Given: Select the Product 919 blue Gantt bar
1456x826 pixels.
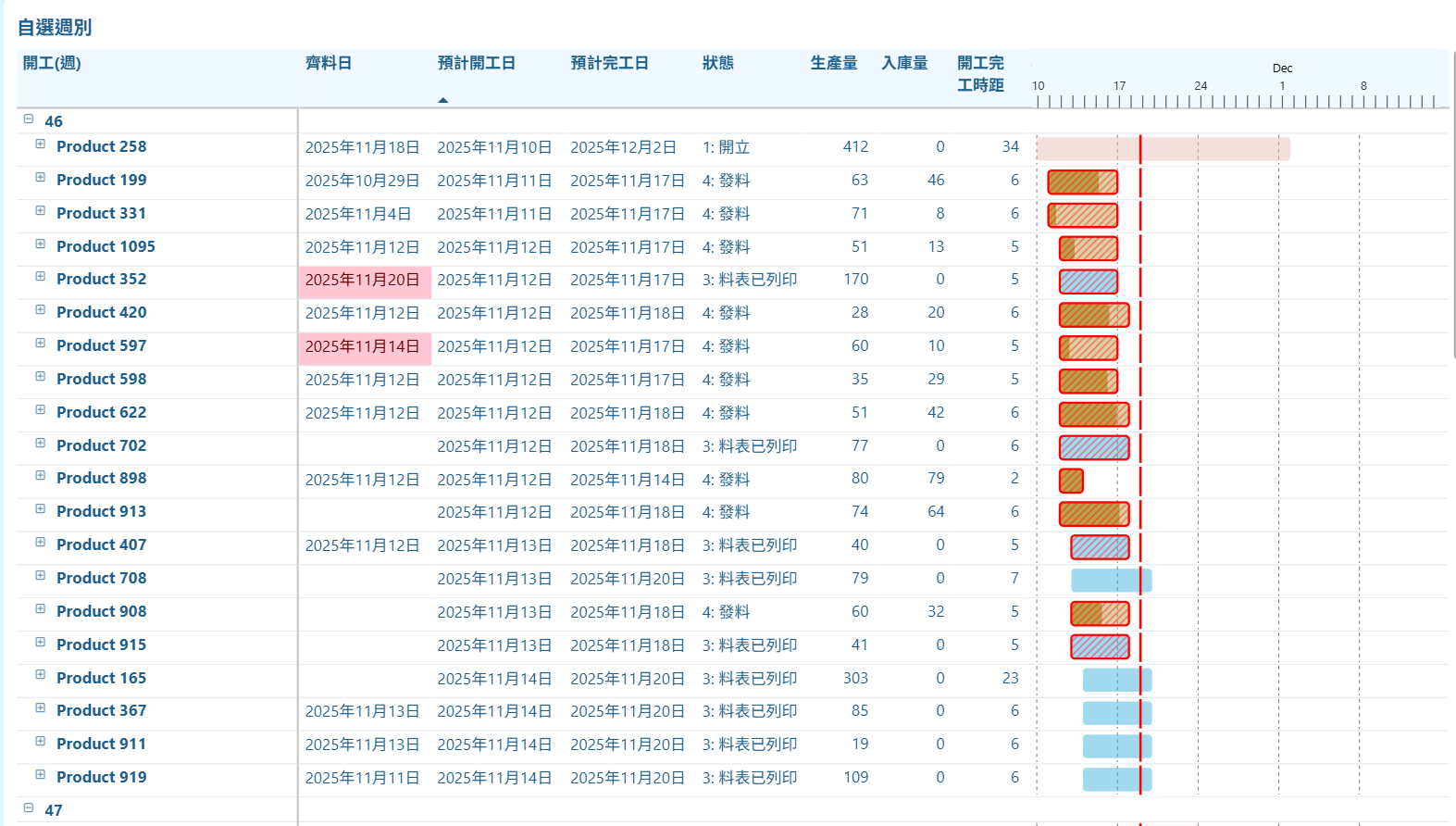Looking at the screenshot, I should click(x=1117, y=780).
